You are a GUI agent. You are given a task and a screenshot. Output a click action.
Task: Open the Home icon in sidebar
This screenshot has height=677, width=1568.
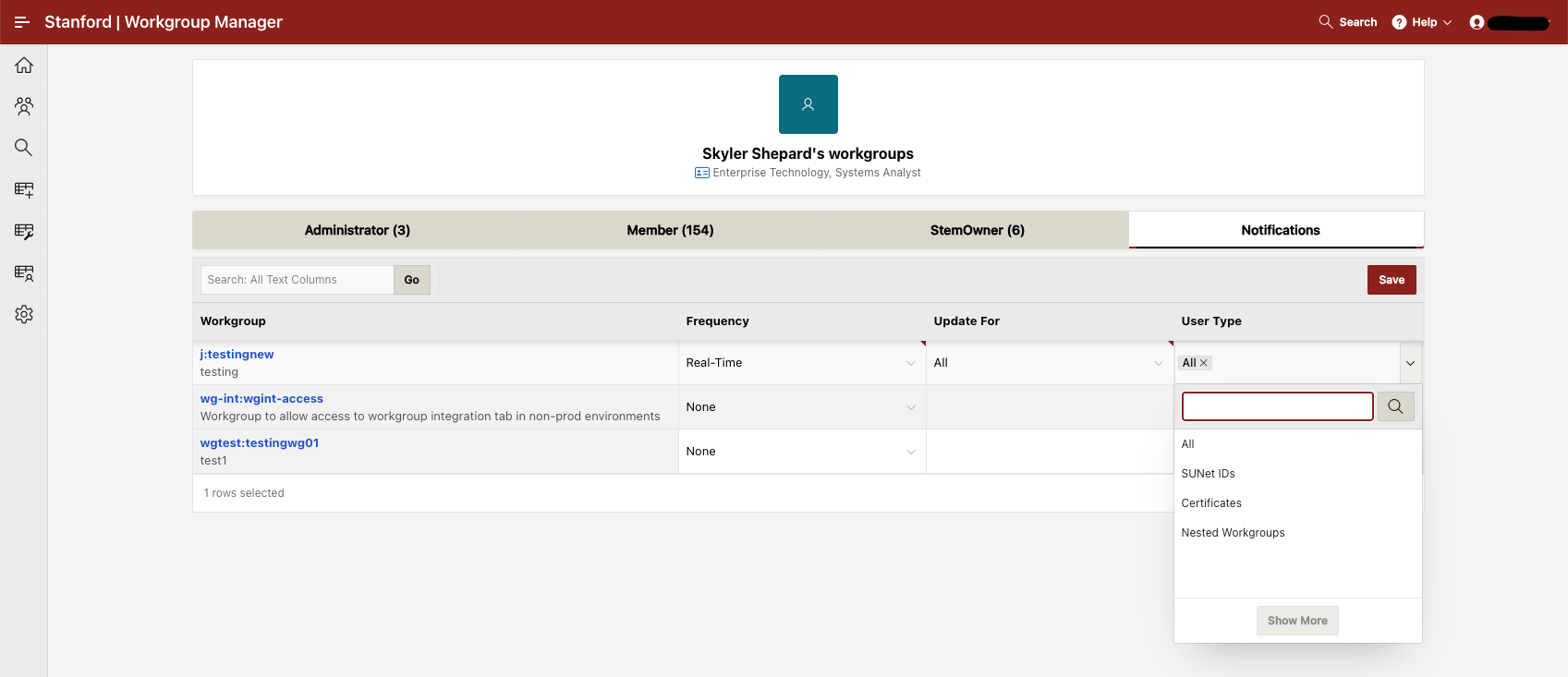(24, 65)
